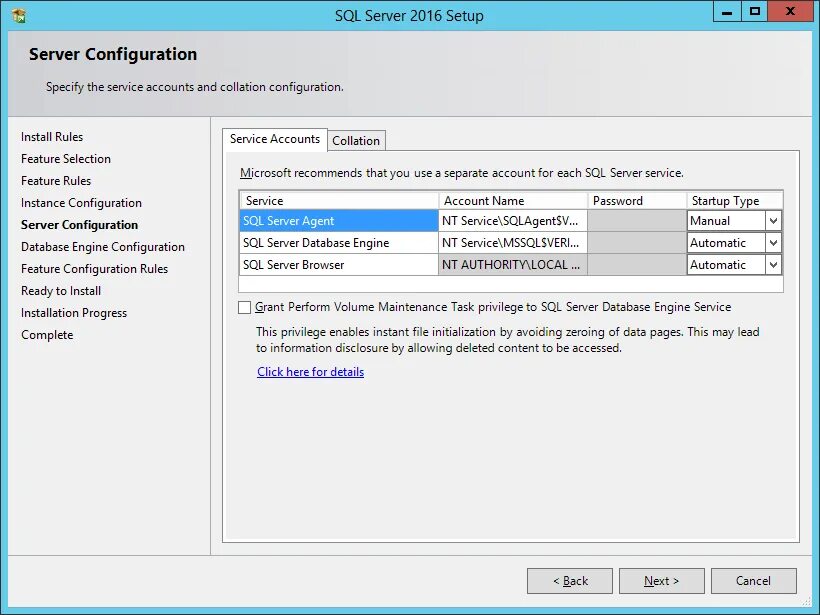This screenshot has width=820, height=615.
Task: Click the Password cell for SQL Server Database Engine
Action: 637,243
